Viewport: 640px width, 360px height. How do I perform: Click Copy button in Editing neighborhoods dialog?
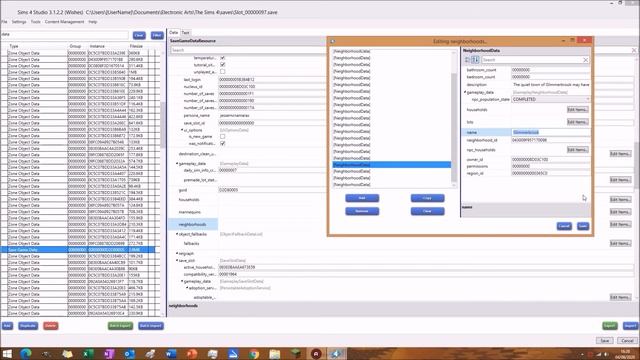[427, 198]
